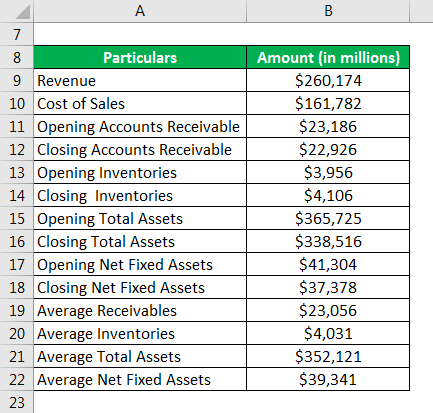Viewport: 433px width, 413px height.
Task: Select row 17 header
Action: [x=17, y=264]
